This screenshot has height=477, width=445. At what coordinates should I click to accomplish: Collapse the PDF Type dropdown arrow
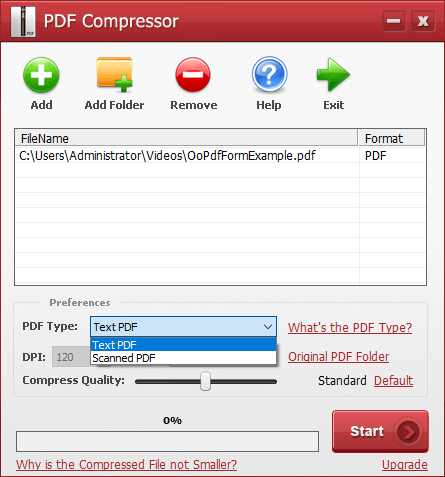[x=268, y=327]
